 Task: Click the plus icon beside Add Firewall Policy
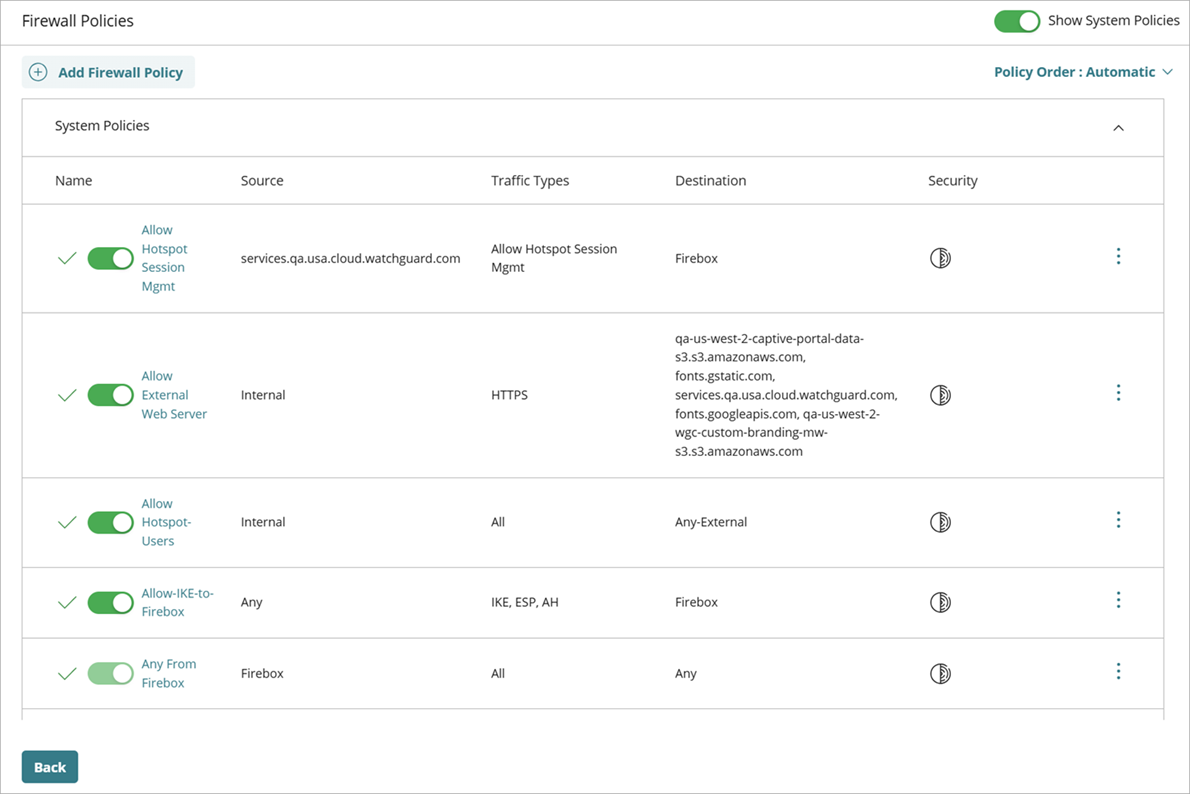tap(38, 72)
